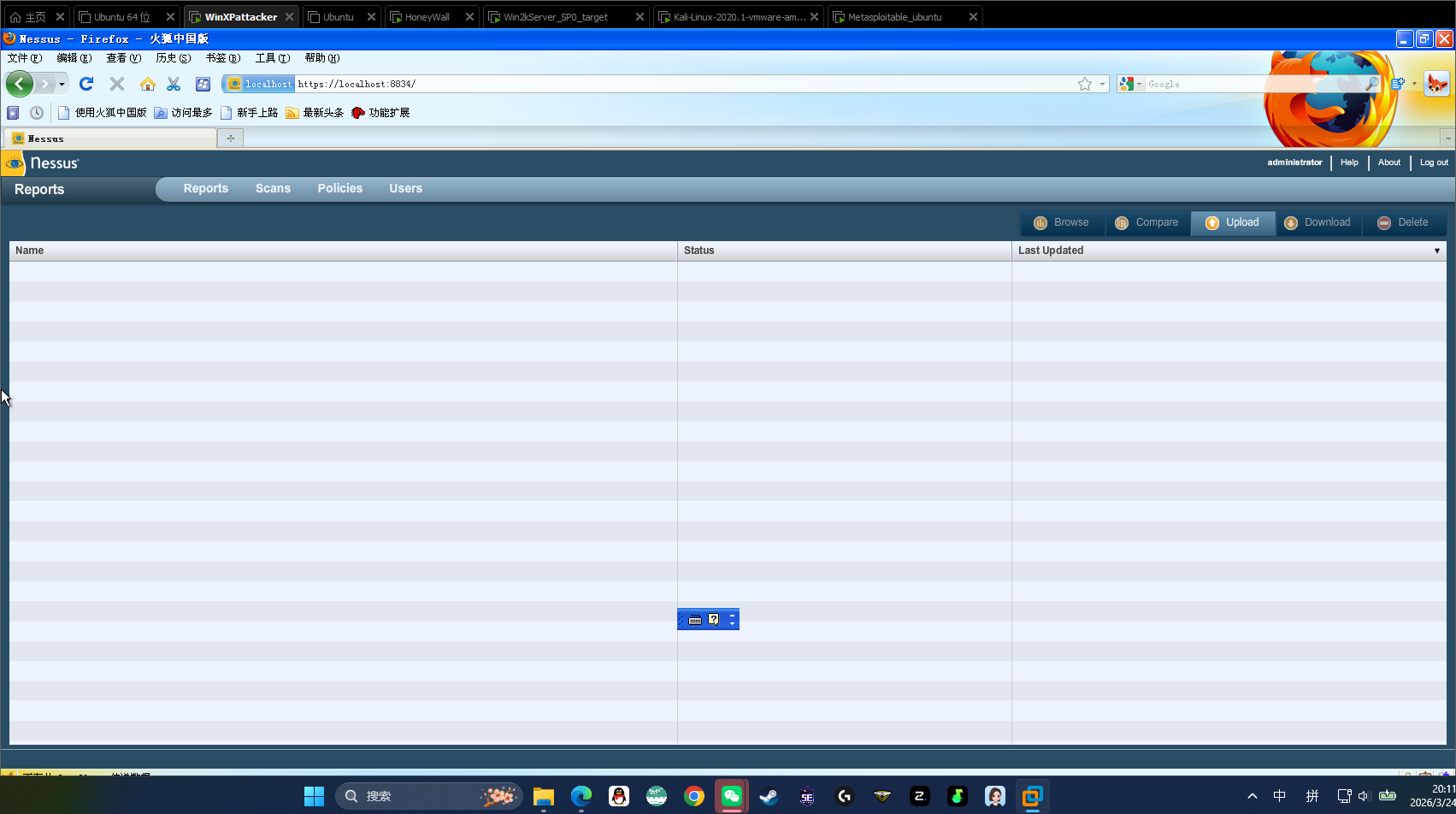Go to the Firefox home page
The height and width of the screenshot is (814, 1456).
tap(148, 84)
